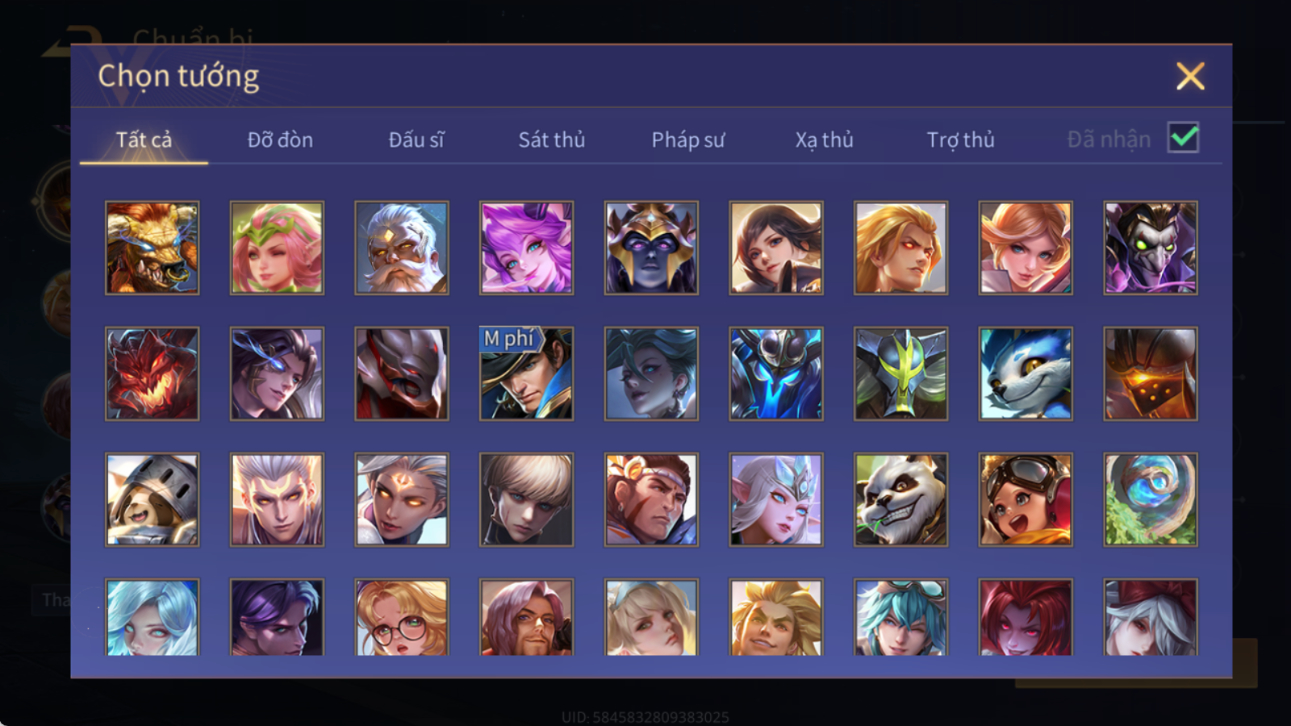Pick the blue armored robot hero
Screen dimensions: 1291x726
pos(776,374)
